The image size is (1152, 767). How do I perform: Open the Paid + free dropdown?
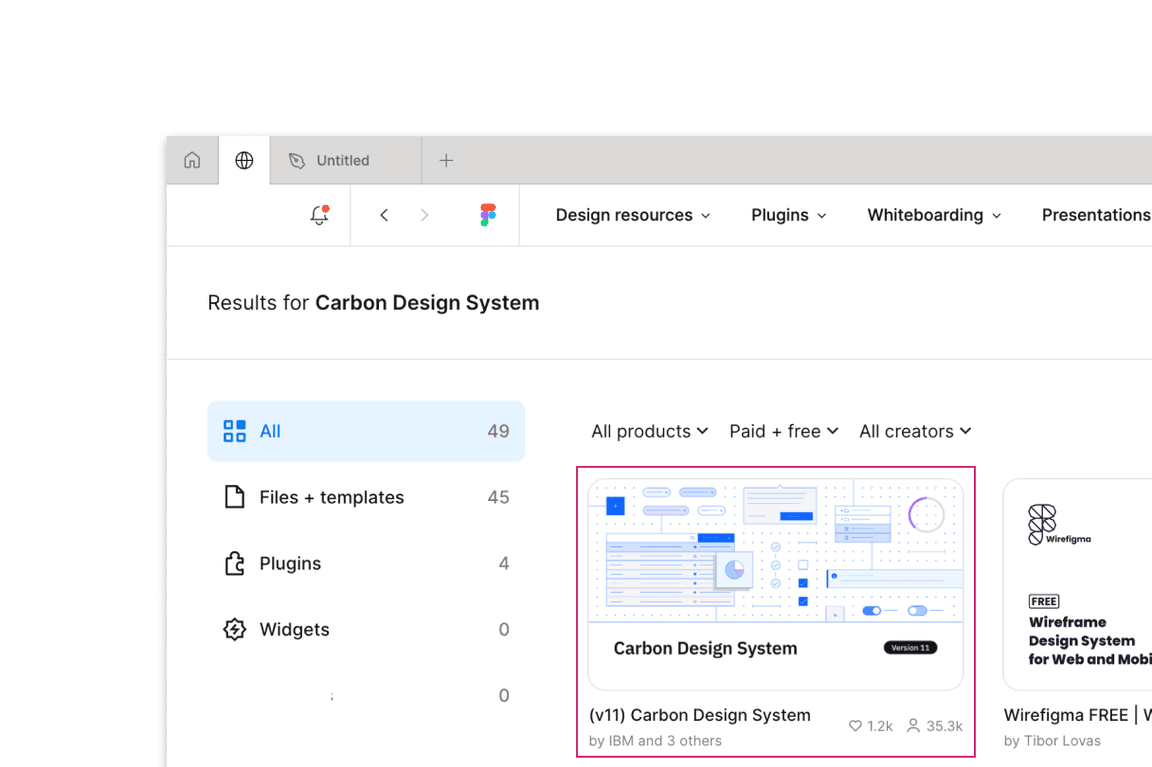tap(783, 431)
